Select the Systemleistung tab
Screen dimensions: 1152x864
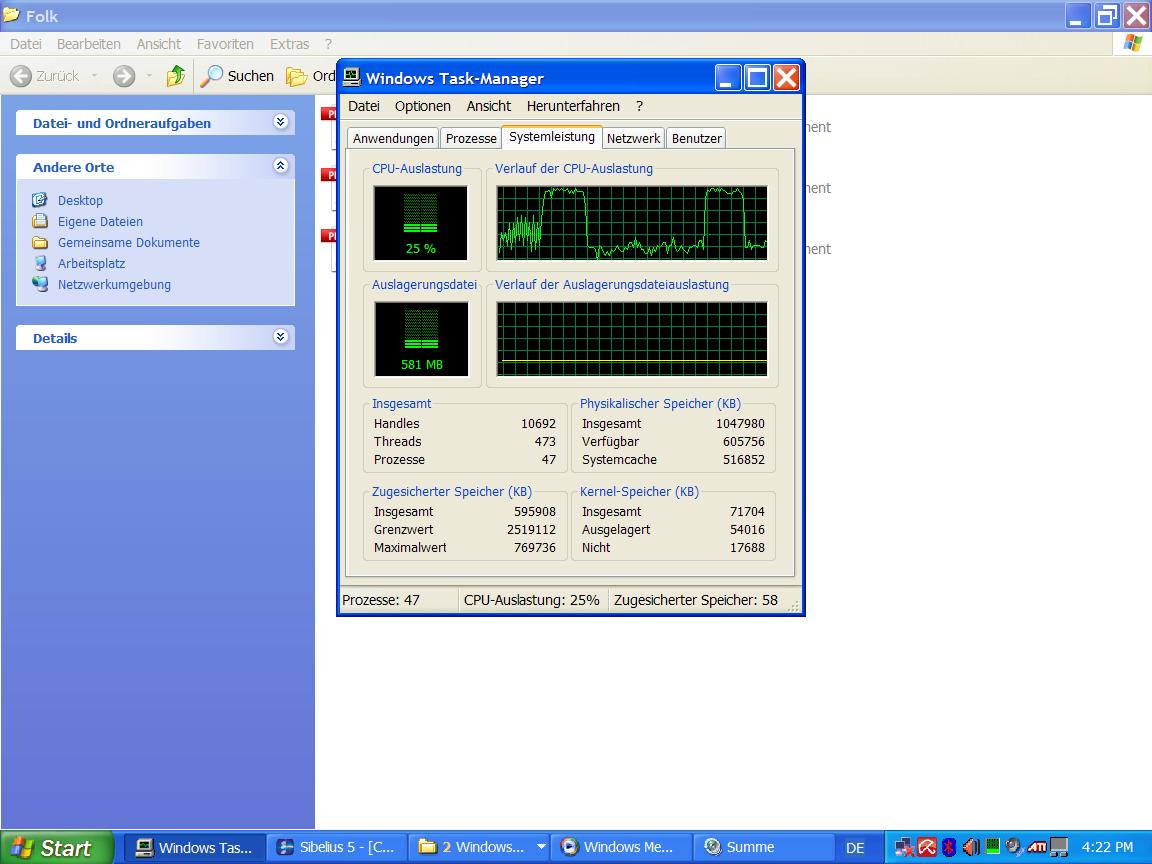(552, 137)
